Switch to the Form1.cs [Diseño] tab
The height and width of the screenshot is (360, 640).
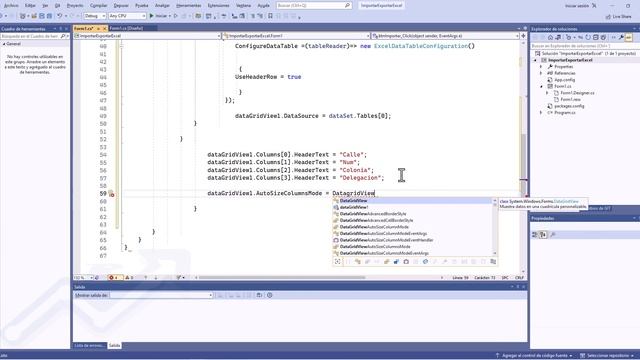pos(126,28)
